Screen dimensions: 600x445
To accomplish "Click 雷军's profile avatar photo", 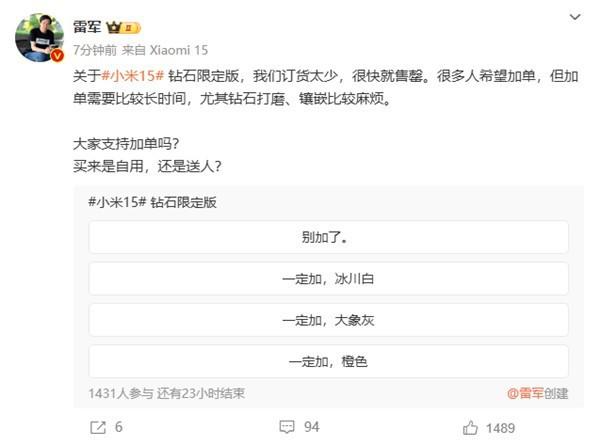I will (39, 37).
